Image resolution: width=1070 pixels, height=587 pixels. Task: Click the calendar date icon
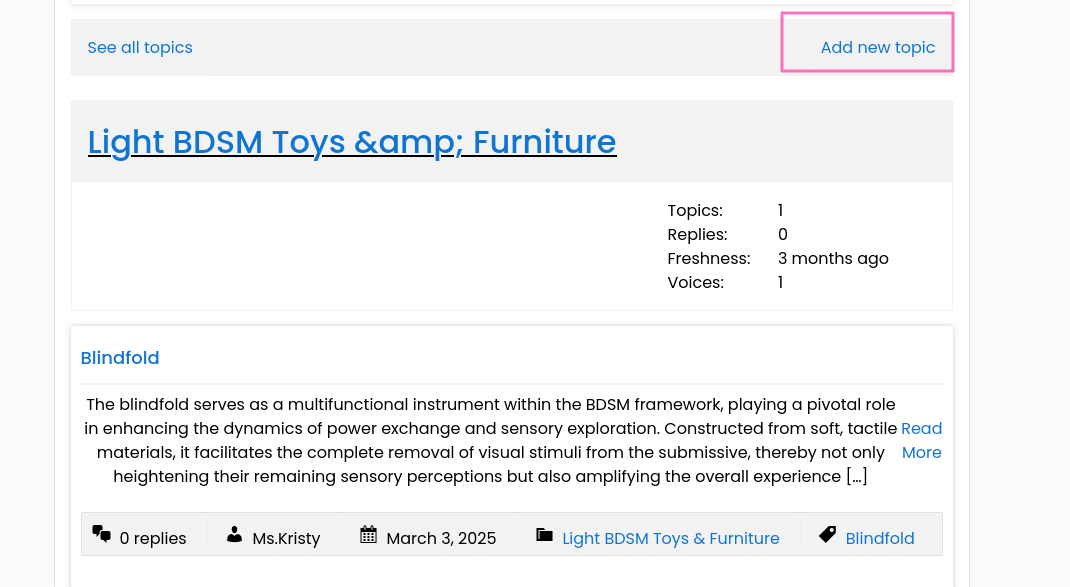tap(368, 534)
